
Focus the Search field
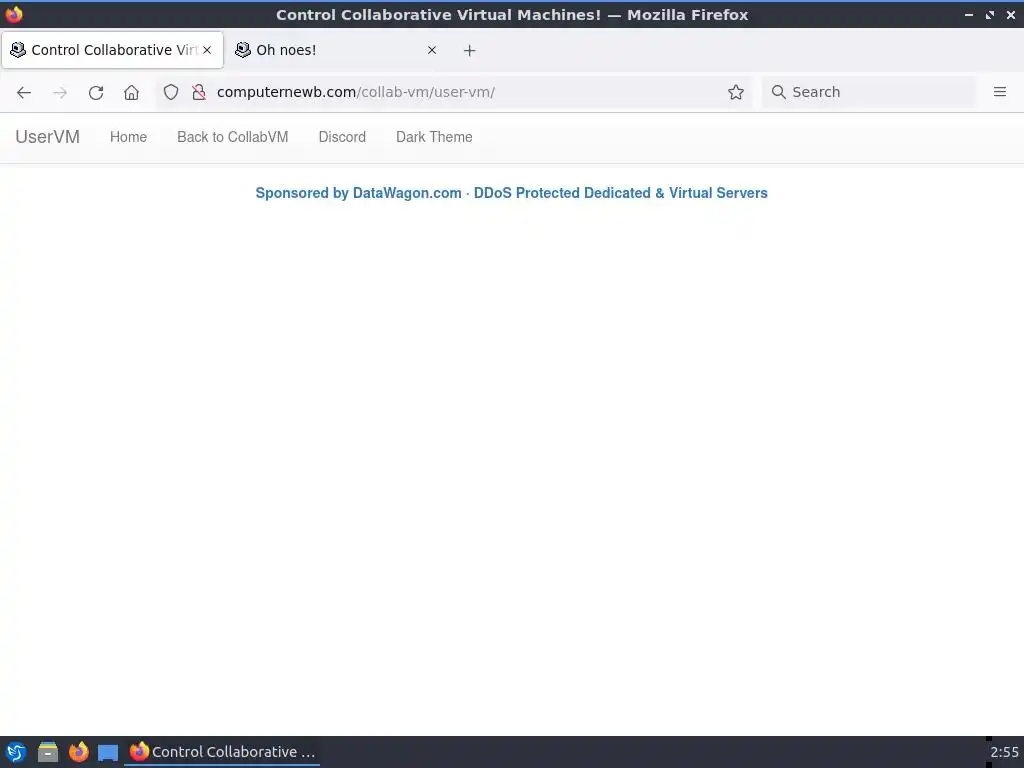click(869, 92)
